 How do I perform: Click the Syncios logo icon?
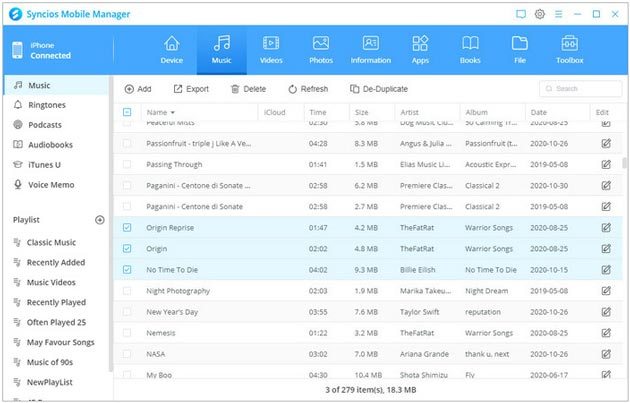(x=16, y=14)
